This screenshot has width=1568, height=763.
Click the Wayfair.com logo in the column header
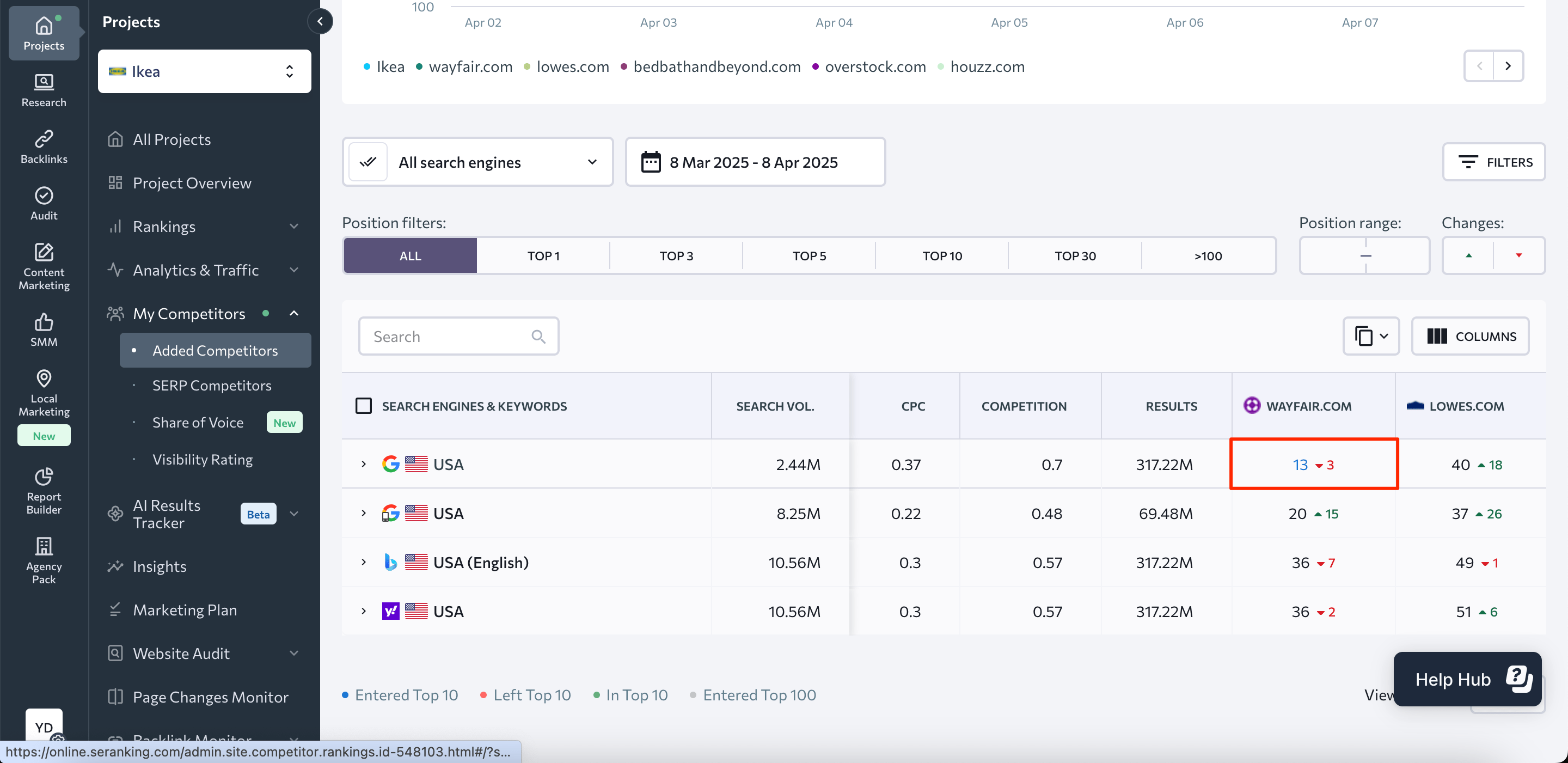click(1252, 406)
